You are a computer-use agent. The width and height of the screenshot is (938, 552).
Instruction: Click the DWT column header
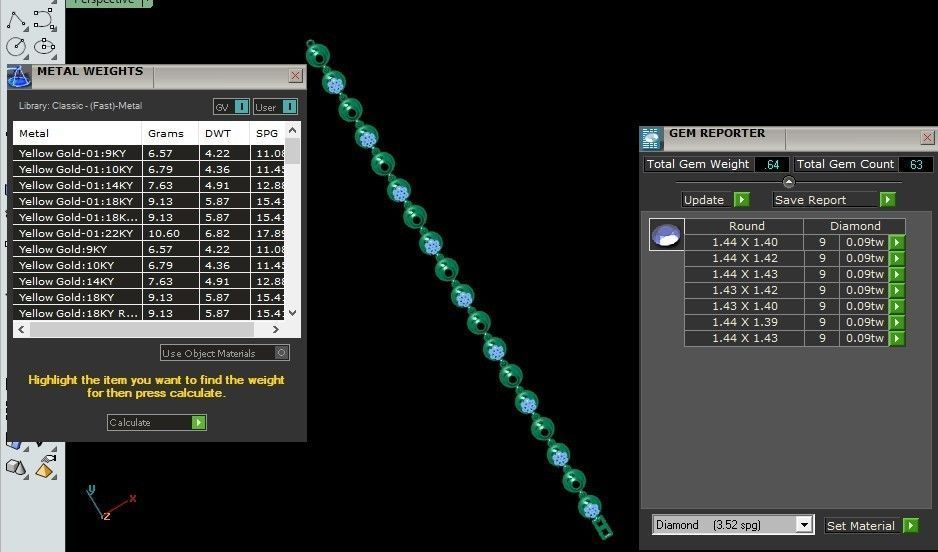tap(224, 133)
